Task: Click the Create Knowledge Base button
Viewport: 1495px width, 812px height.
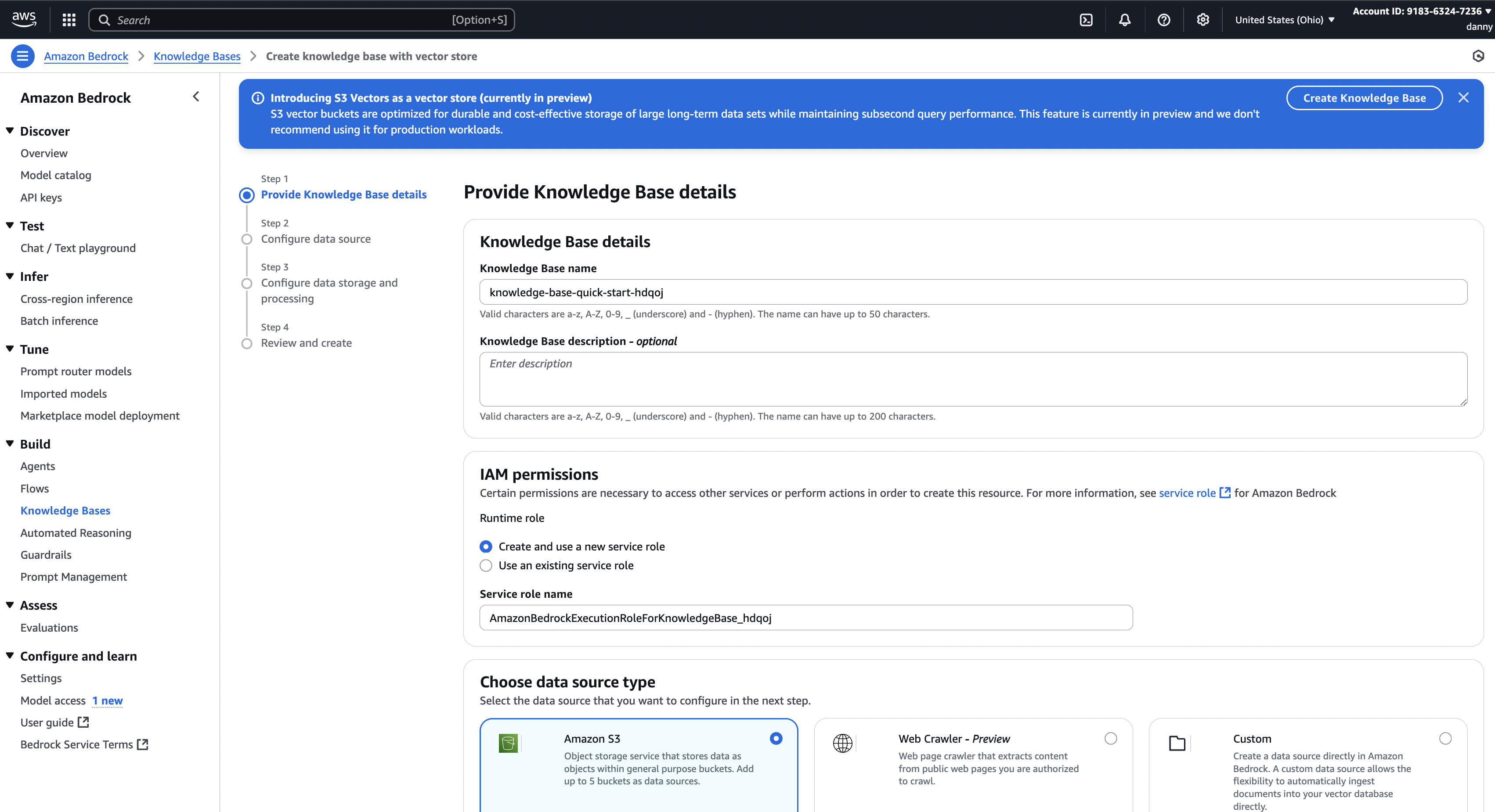Action: coord(1364,98)
